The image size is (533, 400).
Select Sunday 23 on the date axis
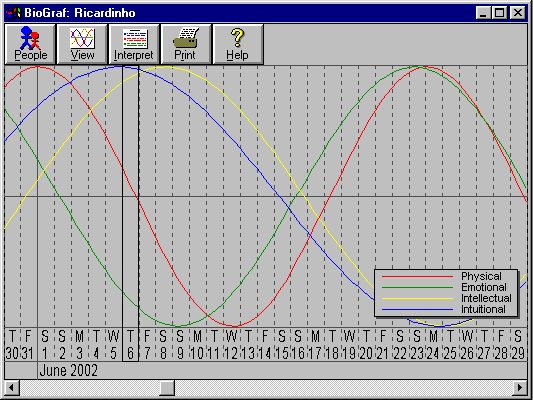[417, 345]
